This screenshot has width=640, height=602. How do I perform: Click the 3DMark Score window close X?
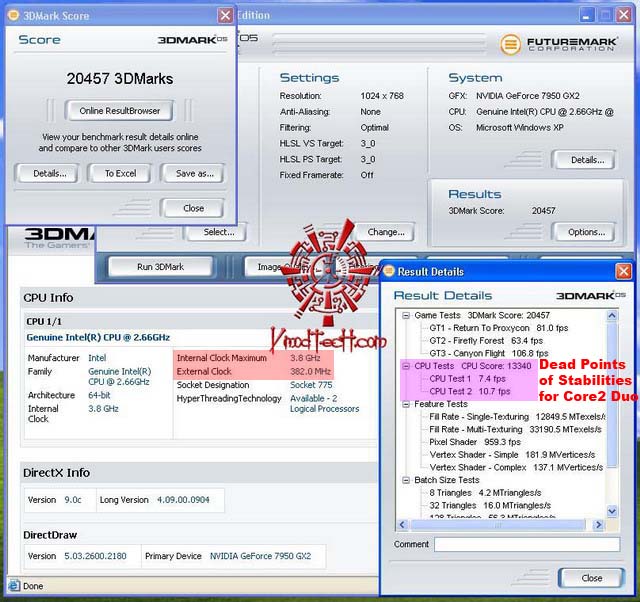[x=225, y=16]
